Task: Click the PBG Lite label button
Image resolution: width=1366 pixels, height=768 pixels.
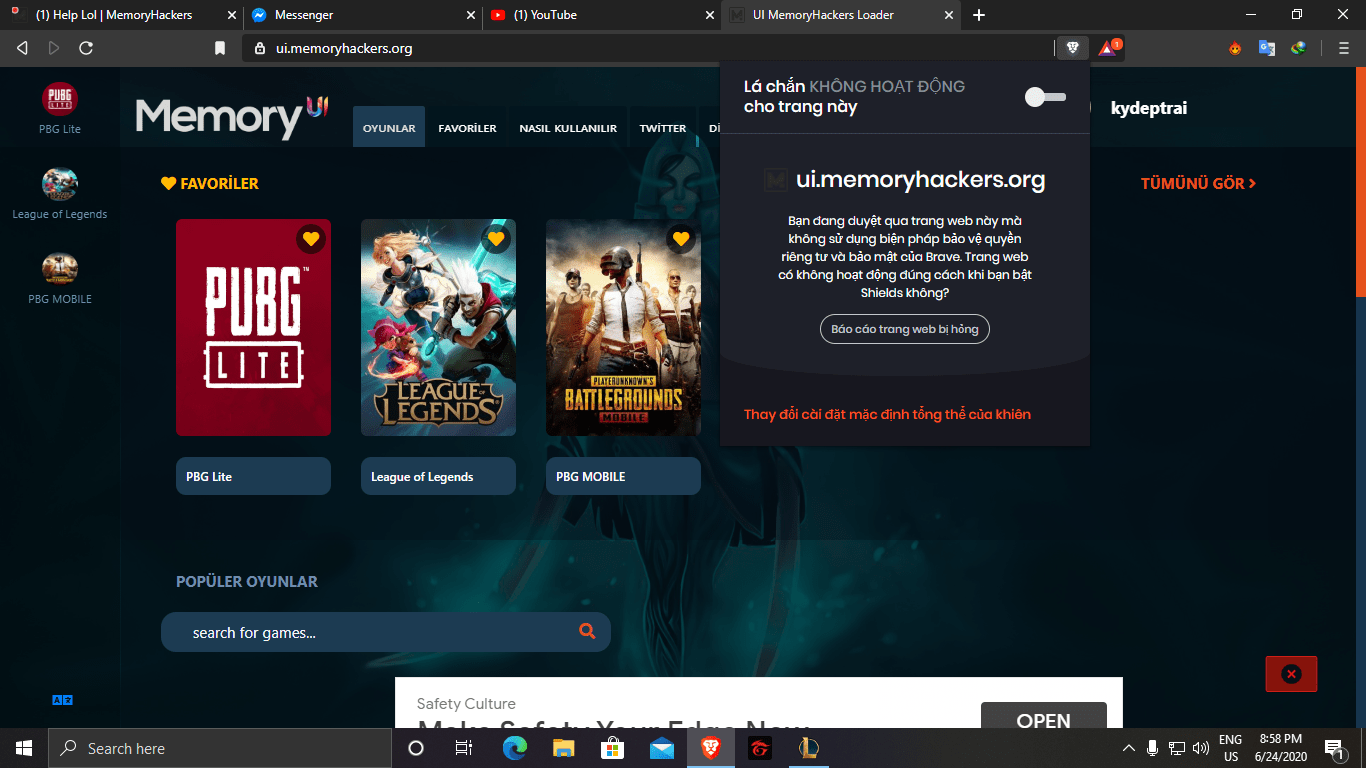Action: pyautogui.click(x=253, y=476)
